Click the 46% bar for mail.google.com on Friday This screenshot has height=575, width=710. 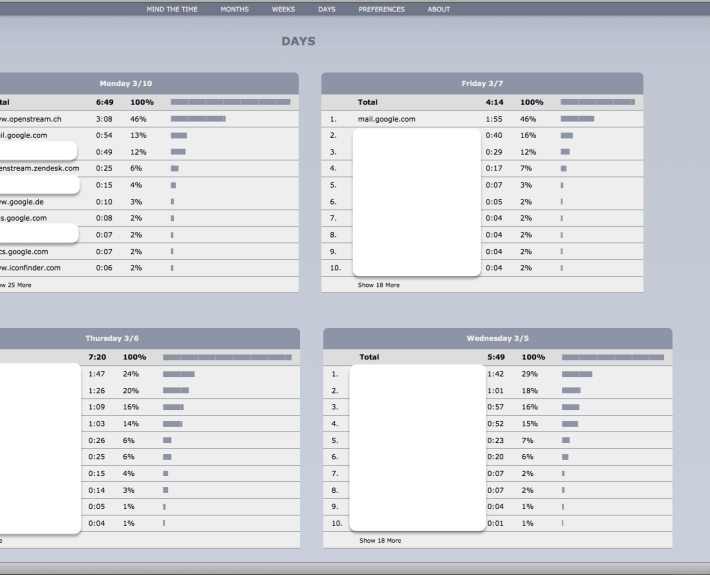(577, 119)
